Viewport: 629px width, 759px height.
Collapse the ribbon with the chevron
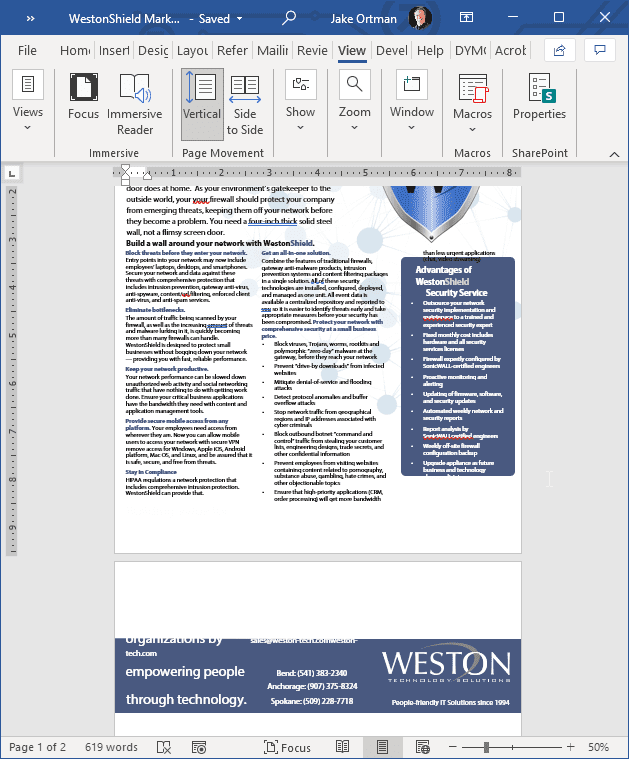click(x=614, y=154)
